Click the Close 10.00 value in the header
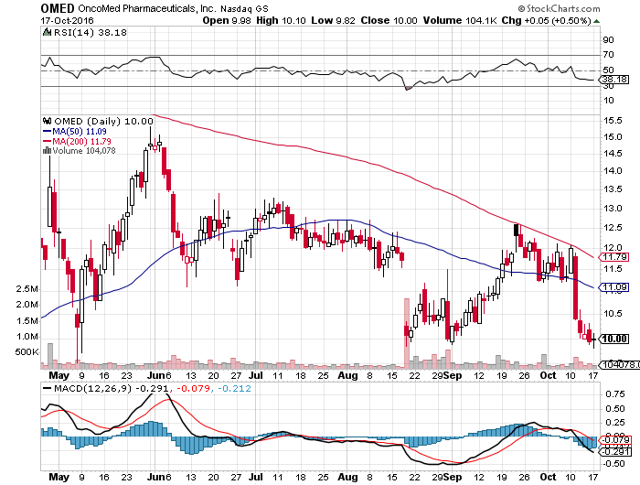640x485 pixels. click(x=389, y=20)
